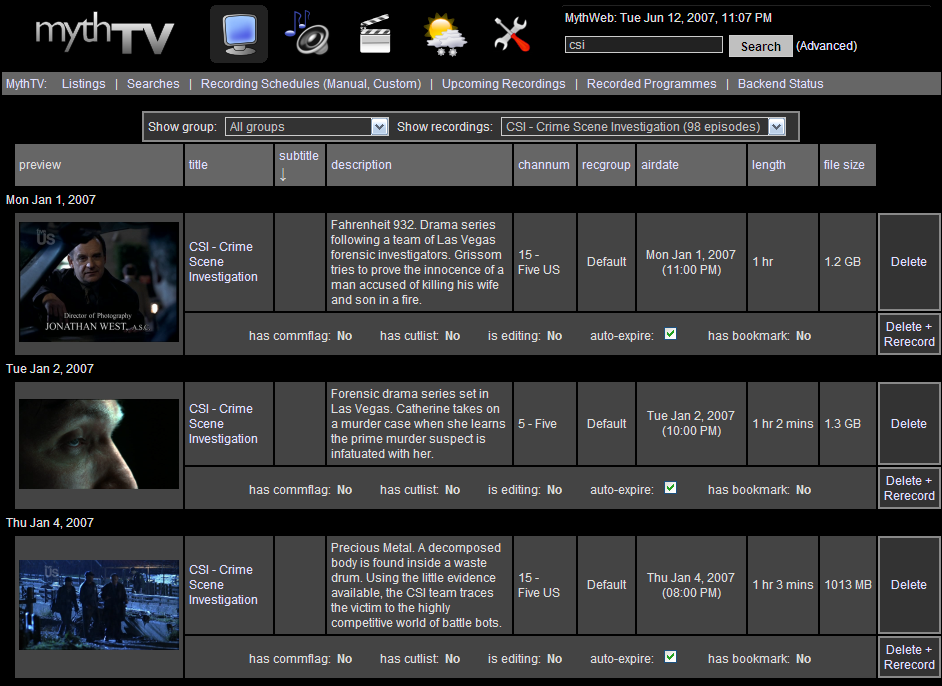
Task: Focus the search field containing csi
Action: (643, 44)
